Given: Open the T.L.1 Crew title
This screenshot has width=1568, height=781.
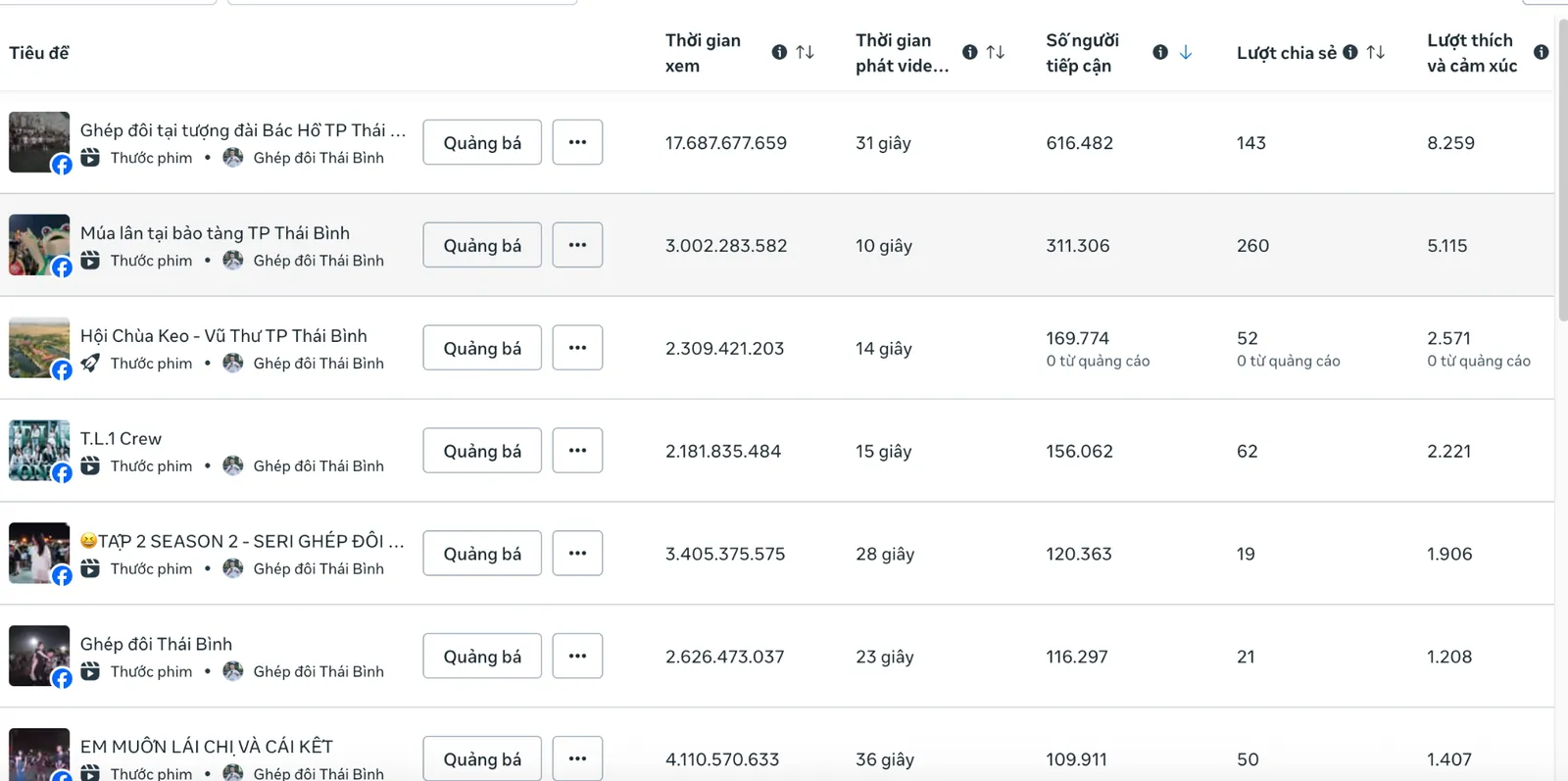Looking at the screenshot, I should [x=121, y=439].
